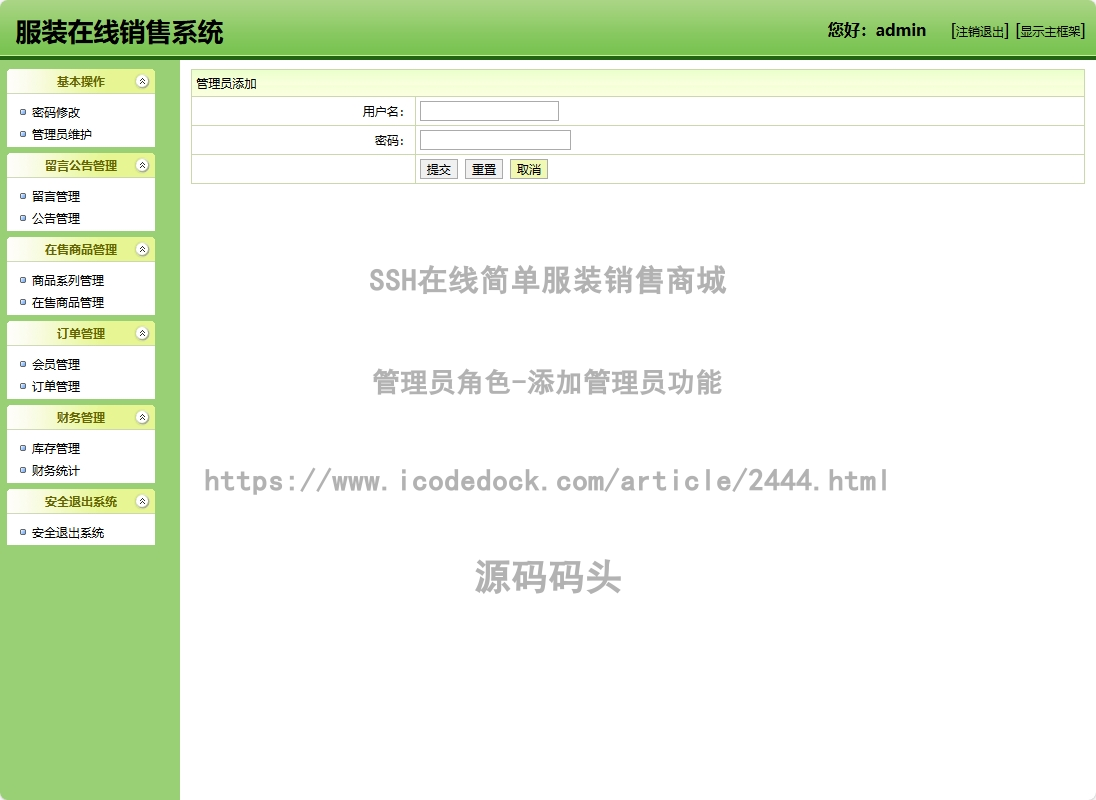
Task: Open 商品系列管理 link
Action: (x=68, y=281)
